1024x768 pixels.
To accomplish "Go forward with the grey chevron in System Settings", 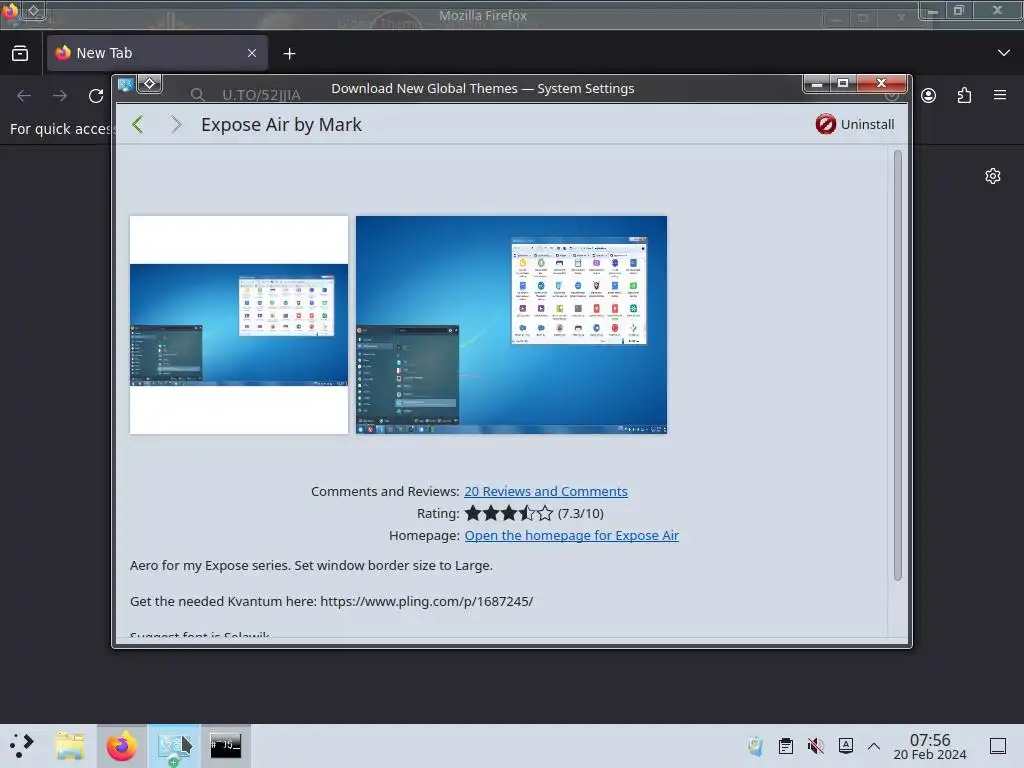I will coord(176,124).
